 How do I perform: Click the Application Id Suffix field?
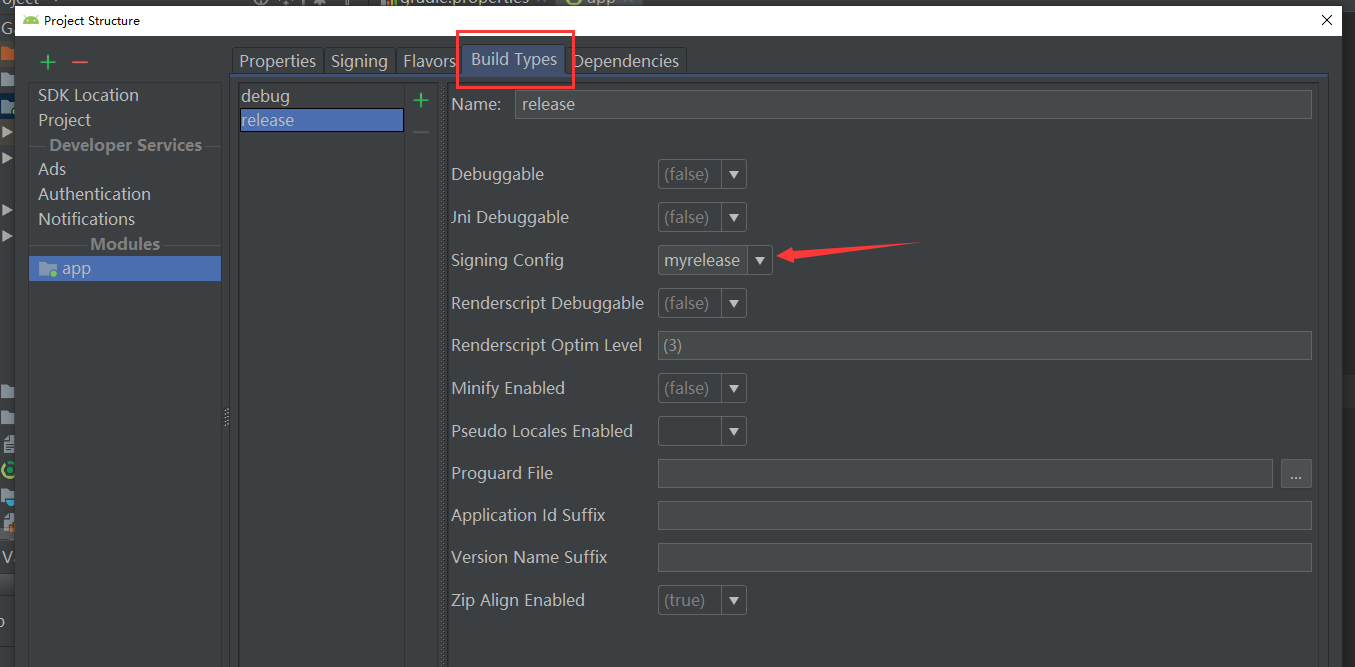click(984, 516)
